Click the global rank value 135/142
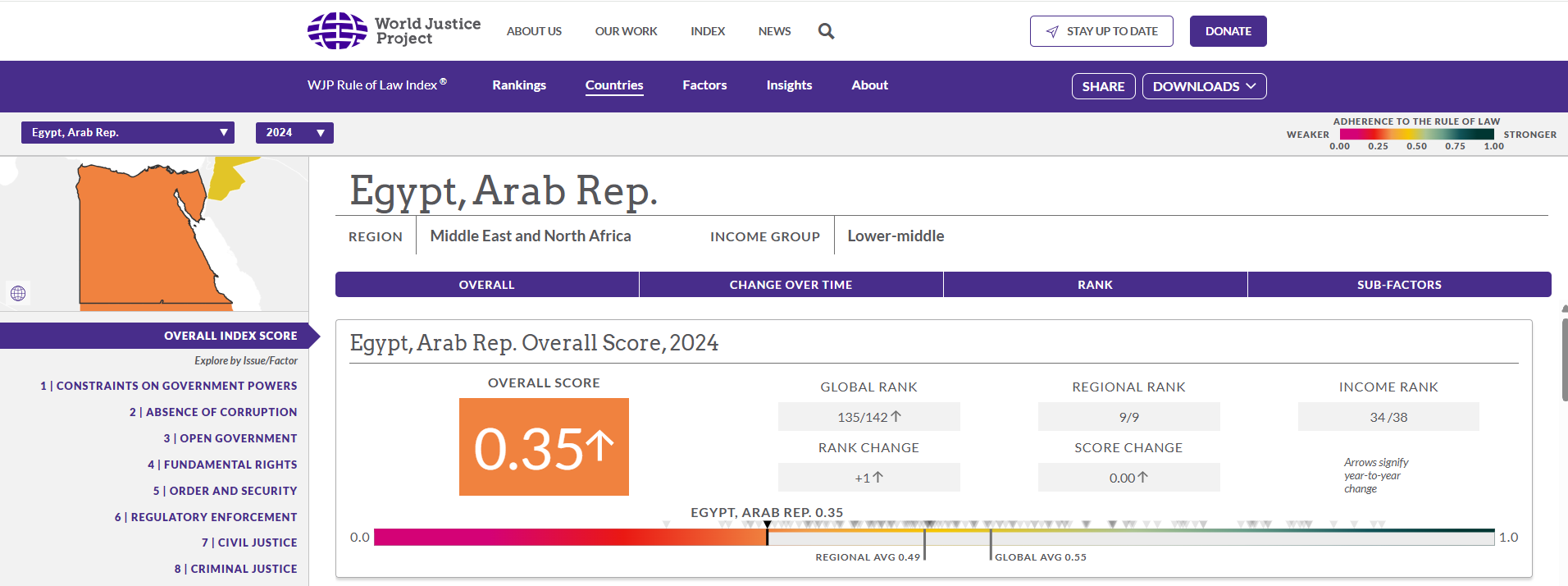Viewport: 1568px width, 586px height. pos(869,417)
